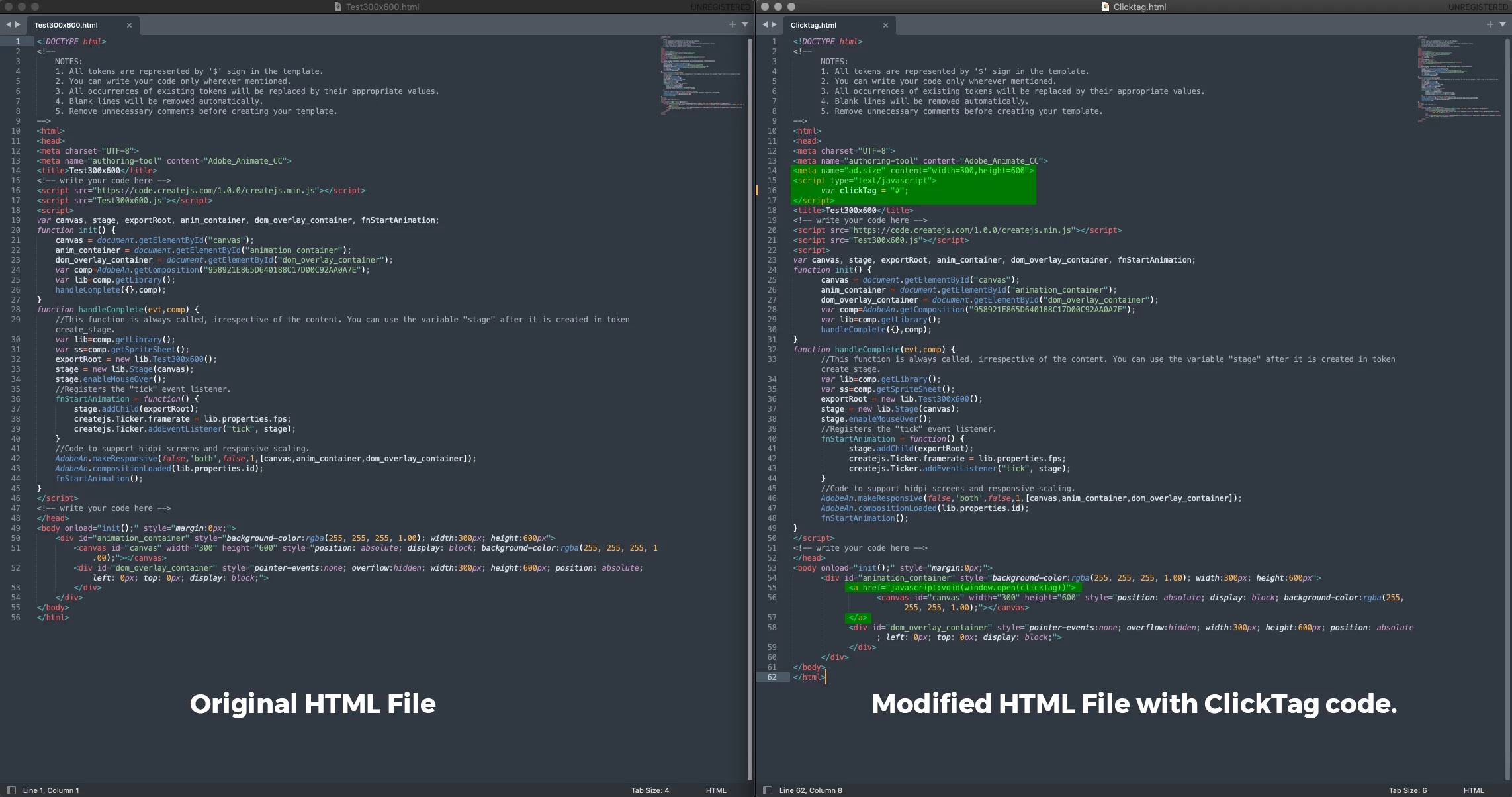Add new tab in left editor window
This screenshot has height=797, width=1512.
point(732,24)
